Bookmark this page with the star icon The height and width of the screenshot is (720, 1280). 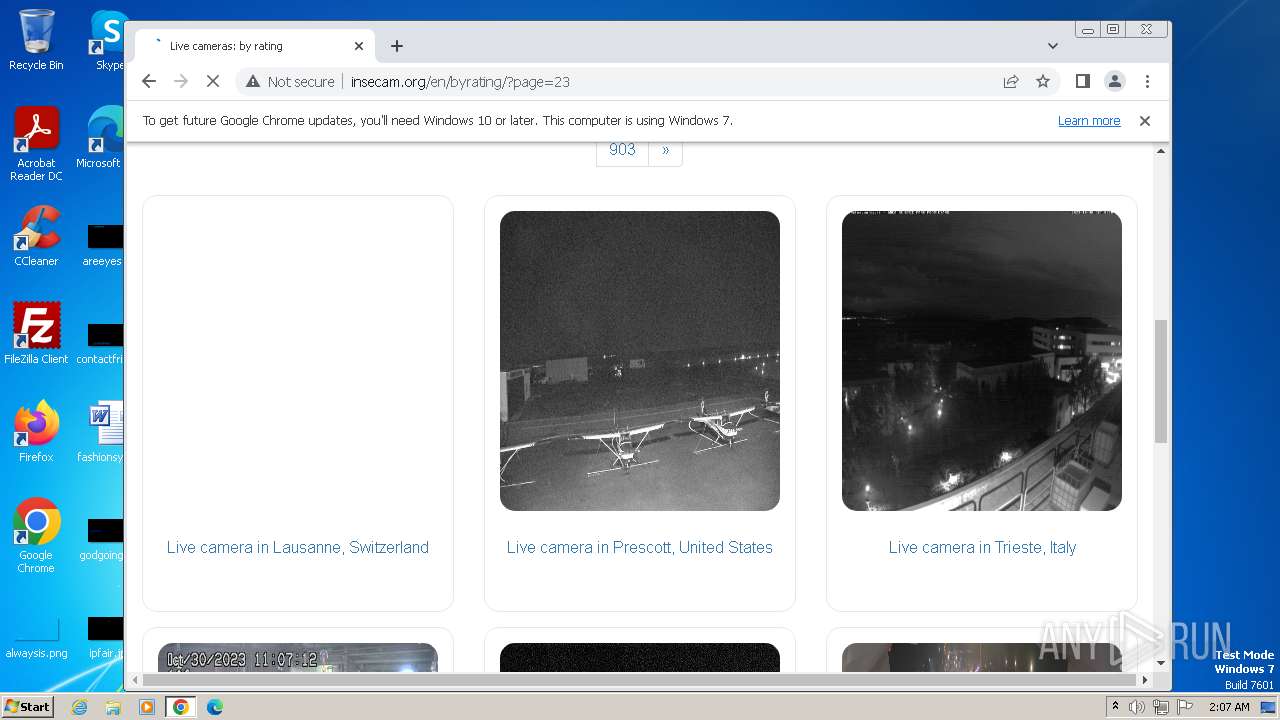click(x=1043, y=81)
